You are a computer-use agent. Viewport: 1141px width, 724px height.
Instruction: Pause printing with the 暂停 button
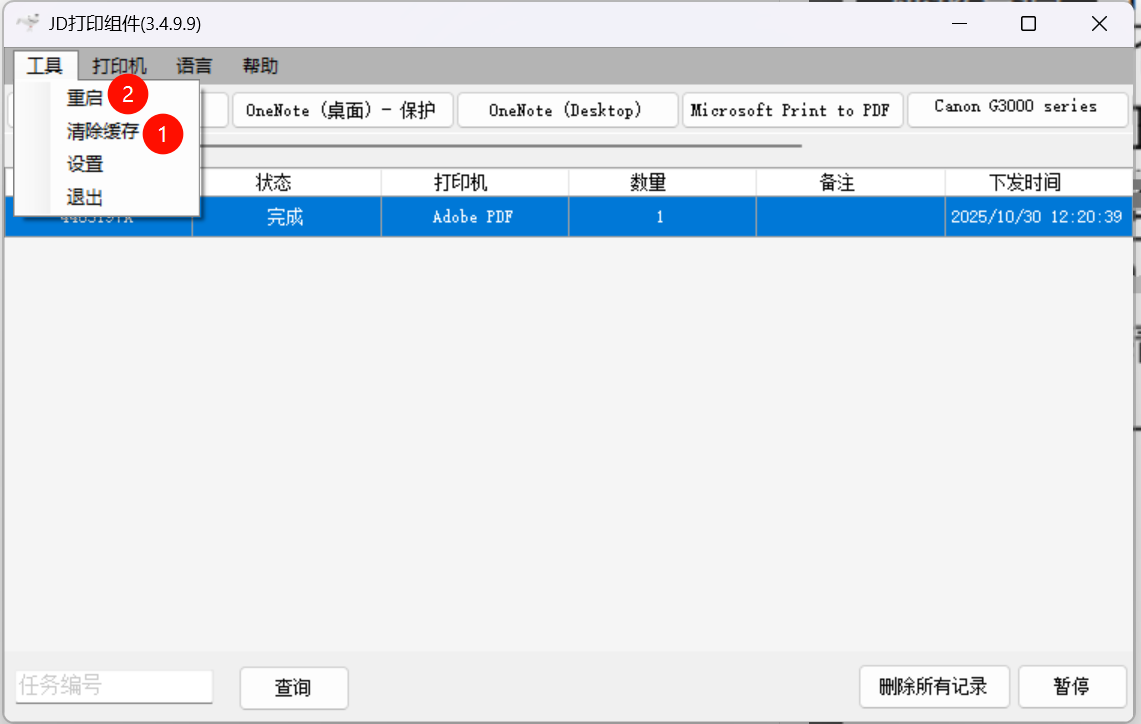pyautogui.click(x=1072, y=687)
